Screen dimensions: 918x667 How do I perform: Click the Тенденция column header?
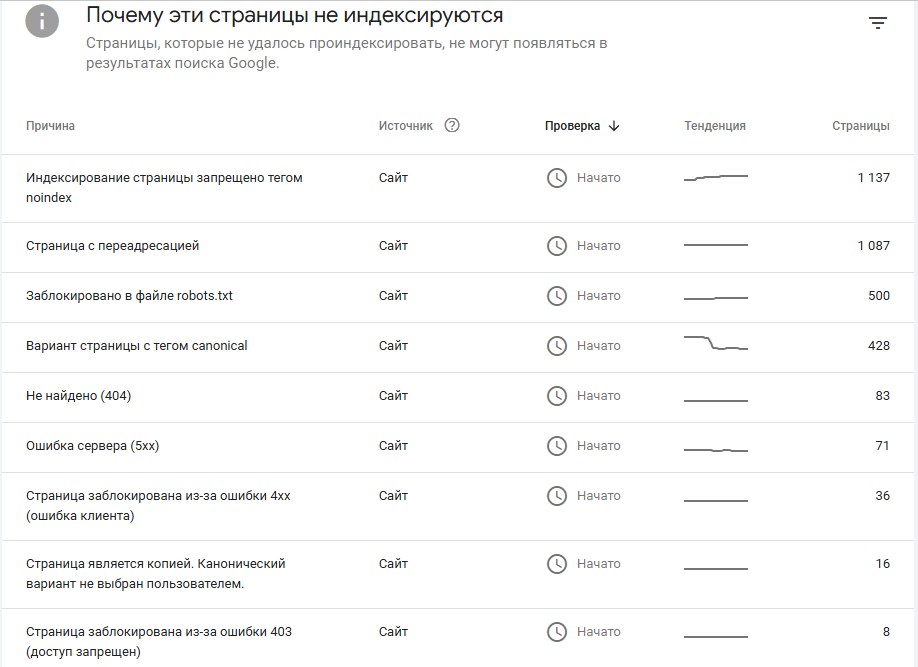pos(715,126)
